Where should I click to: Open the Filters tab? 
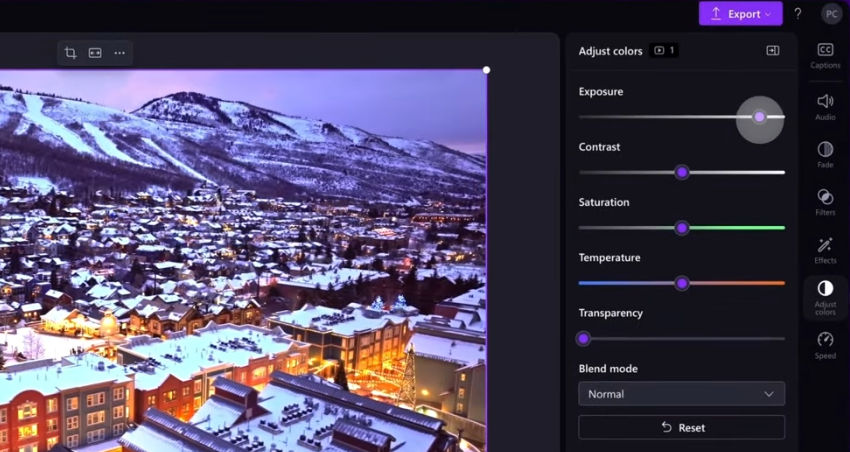[825, 202]
